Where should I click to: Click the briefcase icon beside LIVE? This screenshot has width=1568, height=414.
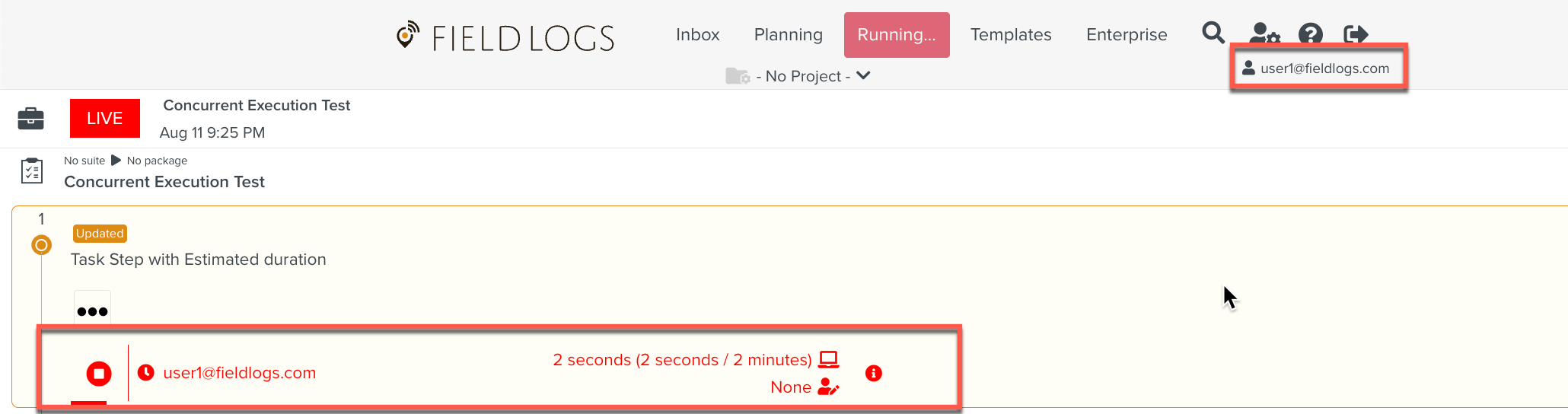[30, 118]
